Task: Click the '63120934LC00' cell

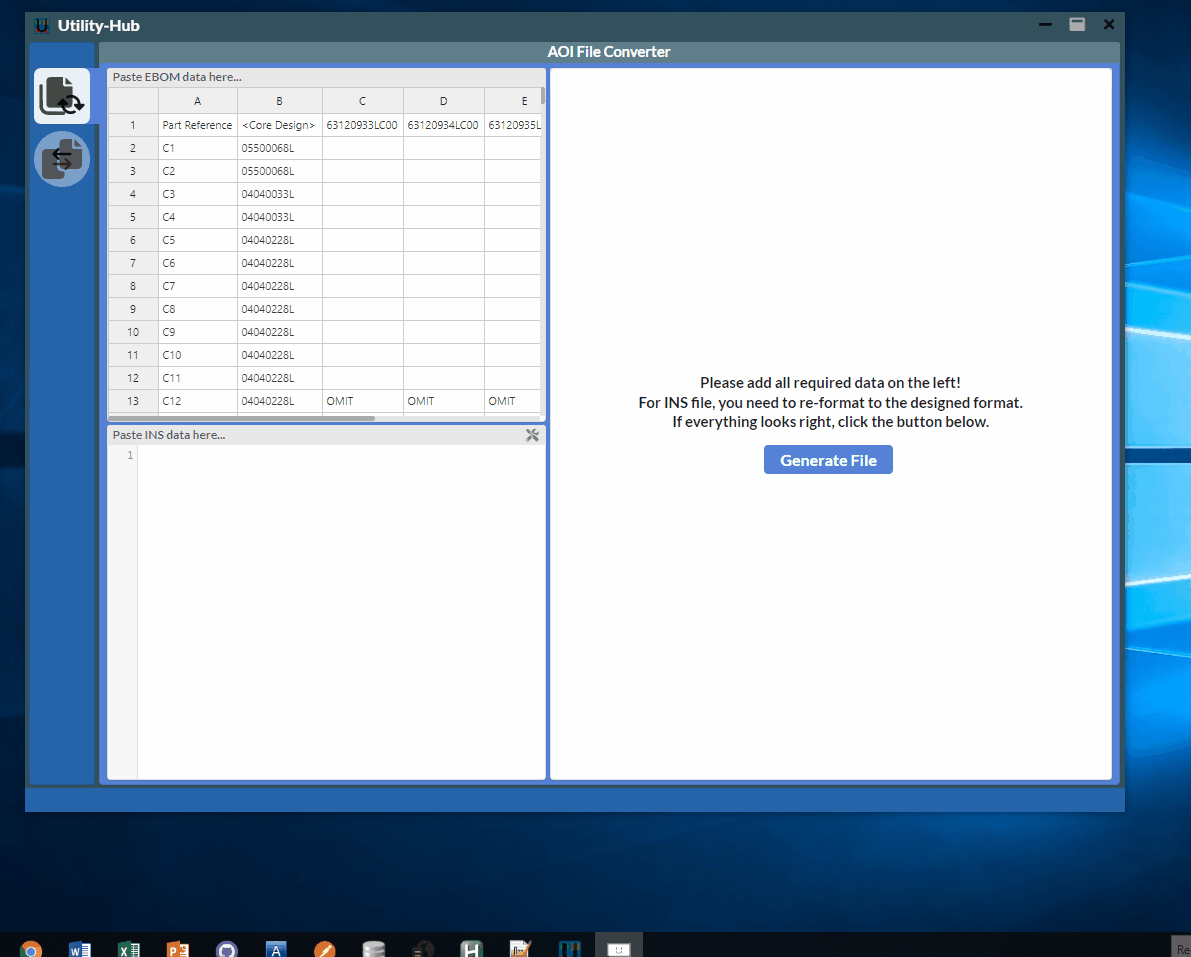Action: tap(444, 125)
